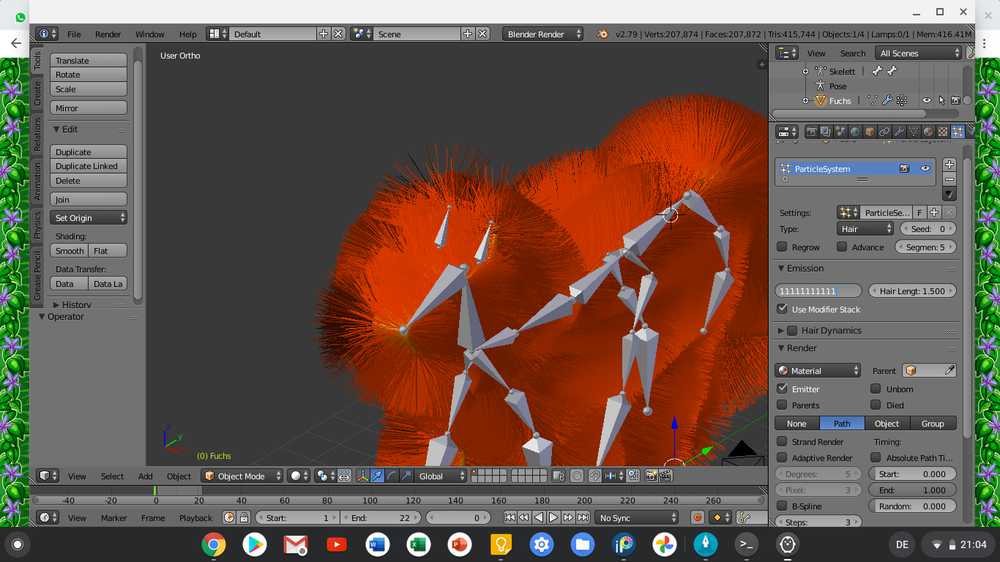Screen dimensions: 1000x562
Task: Click the Hair Length value field
Action: [911, 291]
